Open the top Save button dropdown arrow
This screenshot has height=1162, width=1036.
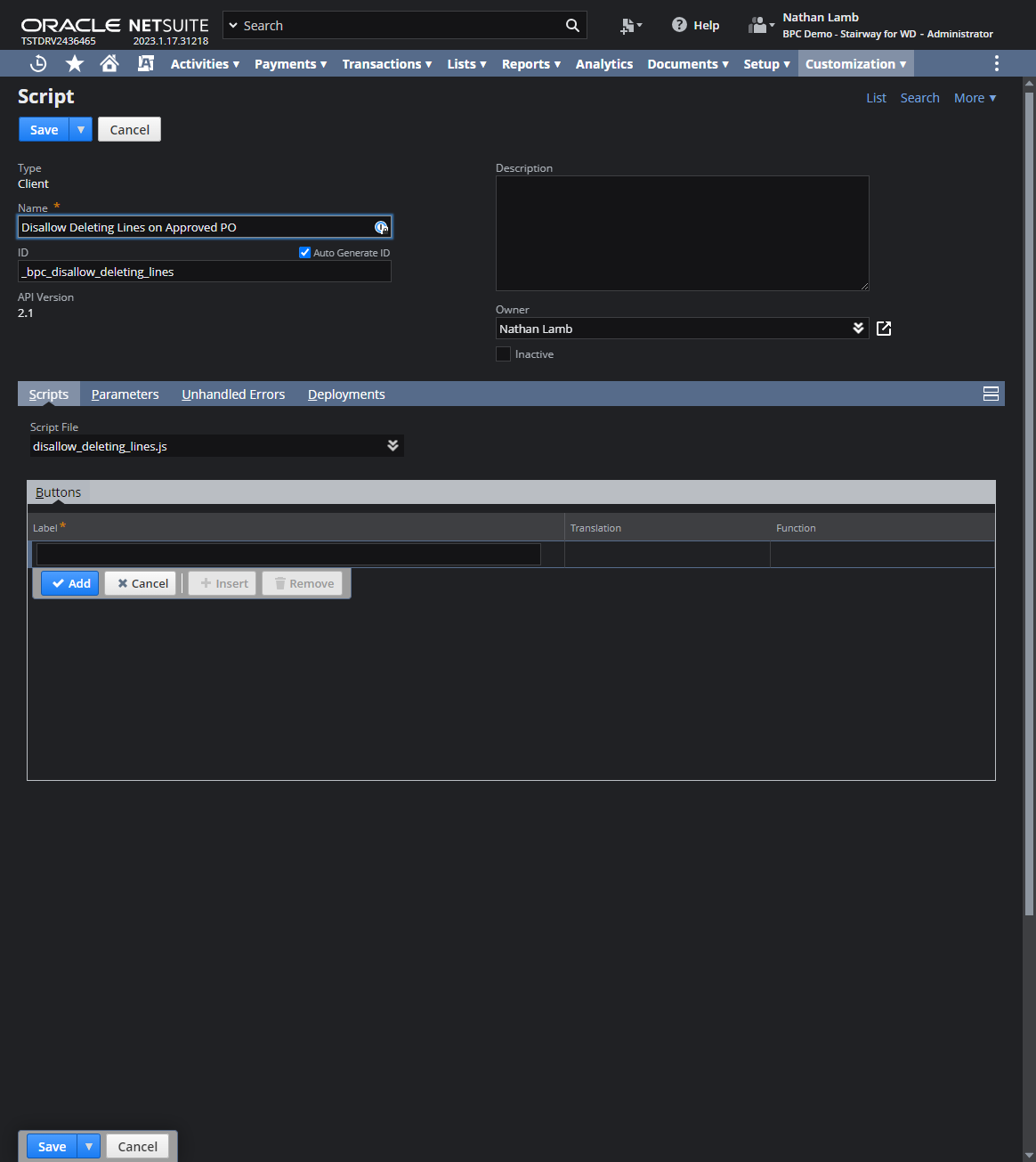tap(81, 129)
